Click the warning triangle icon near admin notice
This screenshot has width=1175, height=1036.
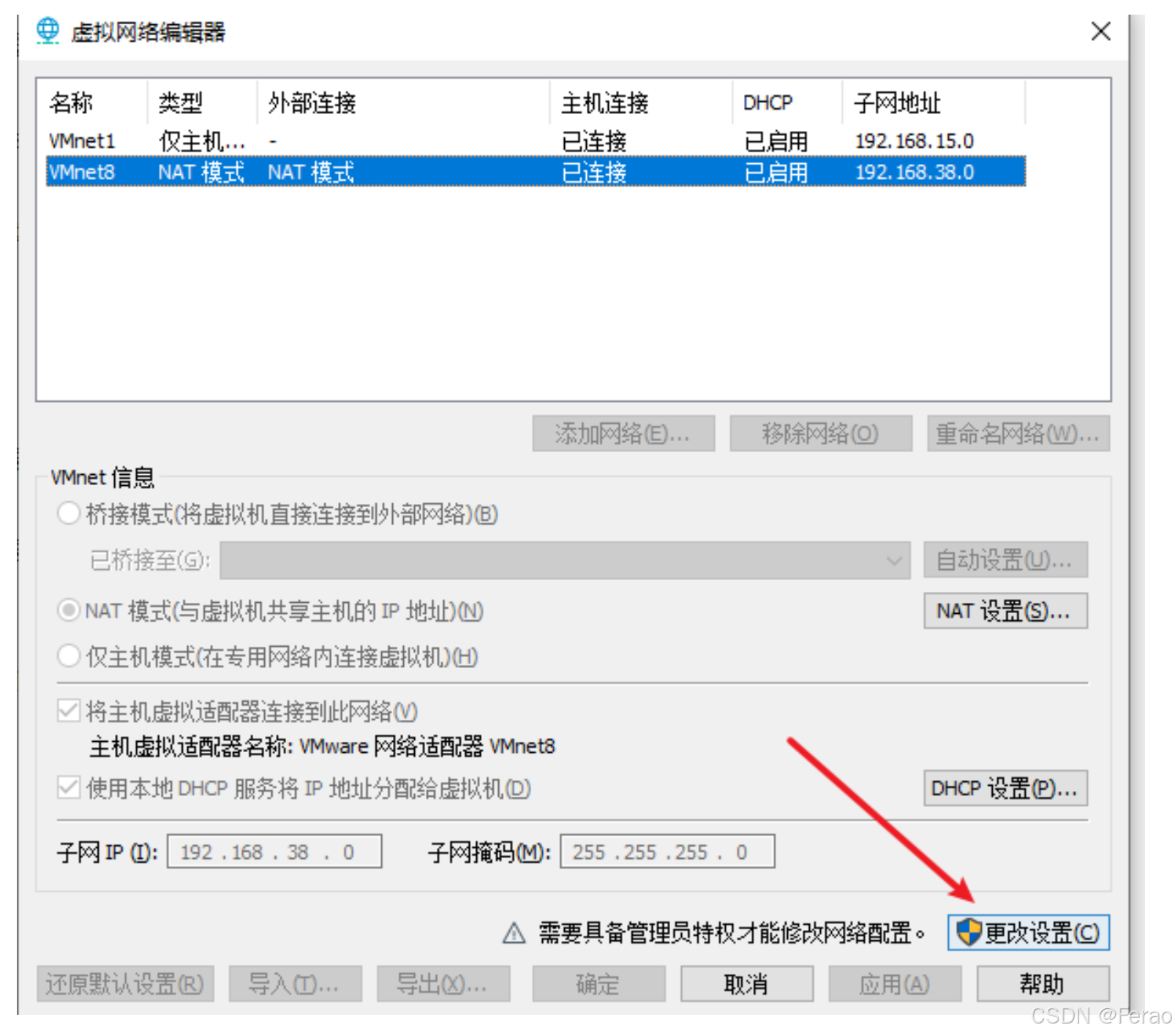click(514, 933)
